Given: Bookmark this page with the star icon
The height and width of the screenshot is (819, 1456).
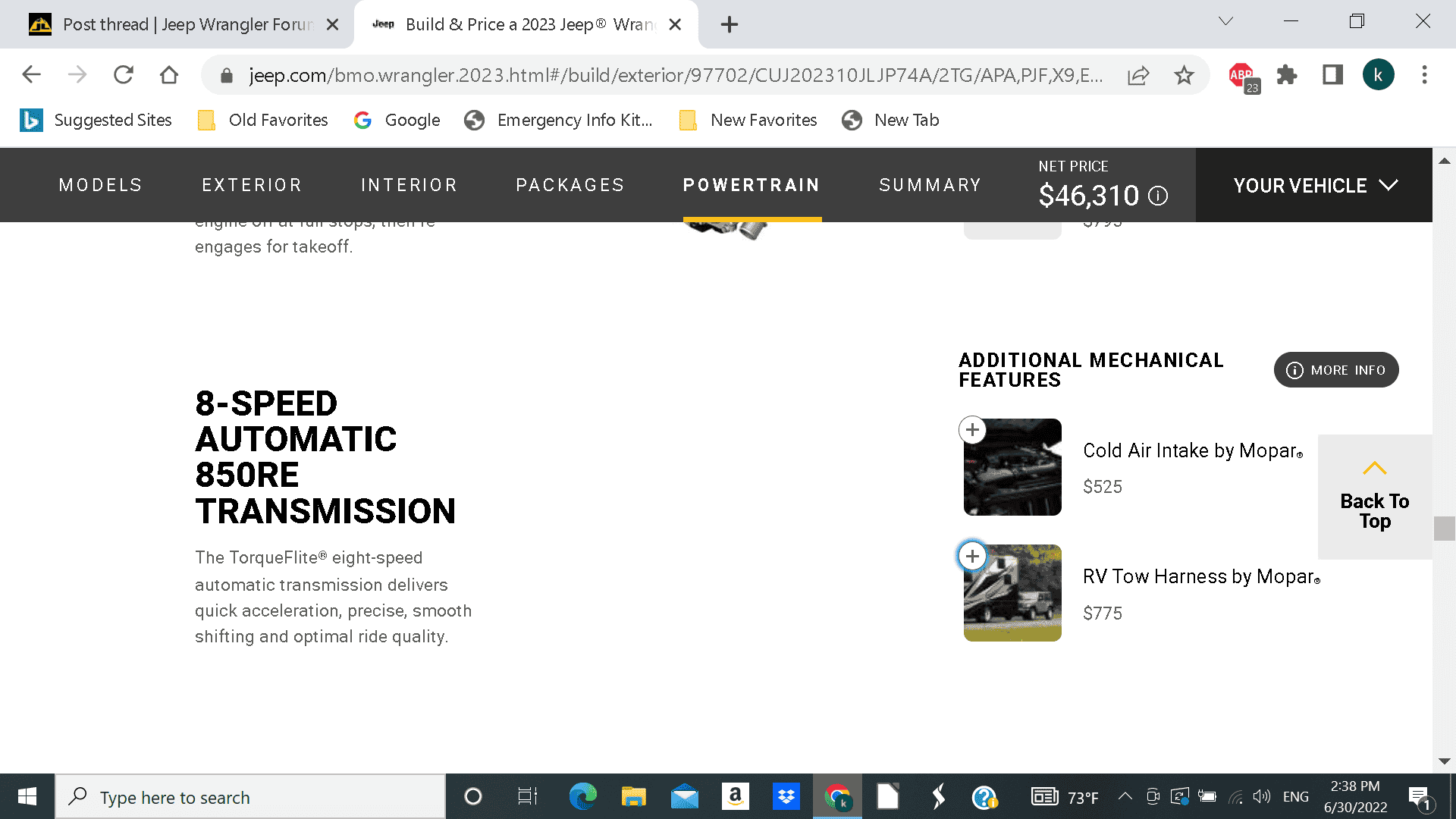Looking at the screenshot, I should pos(1184,75).
